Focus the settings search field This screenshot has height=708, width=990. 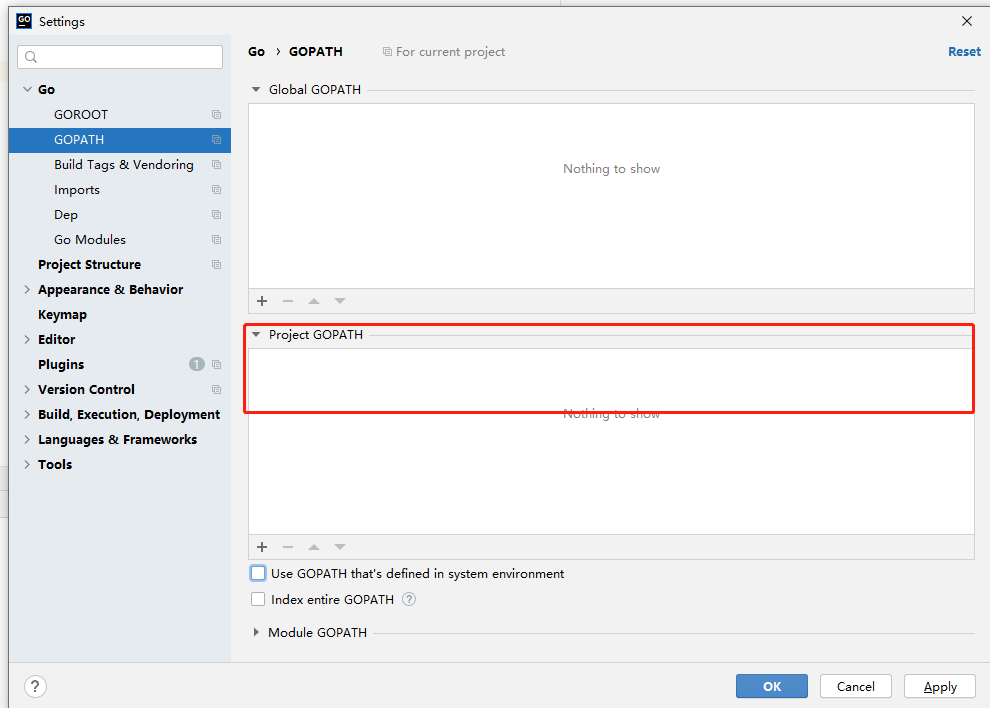pyautogui.click(x=120, y=57)
